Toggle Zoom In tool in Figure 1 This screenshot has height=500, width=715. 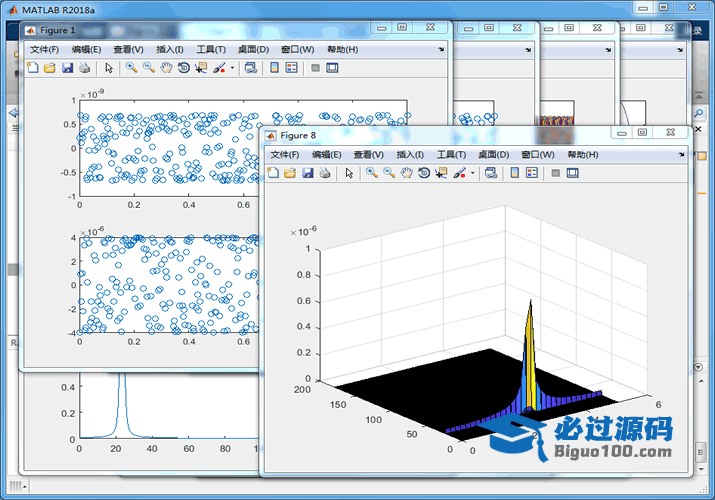pyautogui.click(x=131, y=68)
